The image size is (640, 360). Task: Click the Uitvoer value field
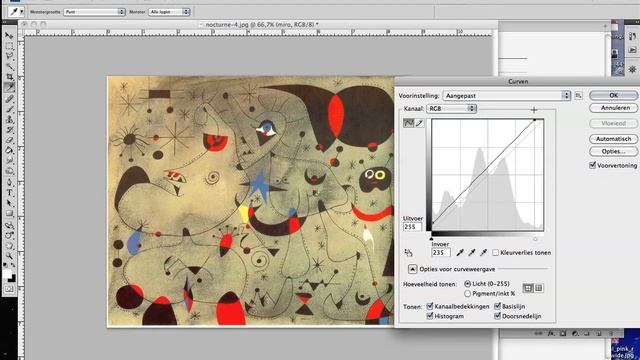coord(413,227)
